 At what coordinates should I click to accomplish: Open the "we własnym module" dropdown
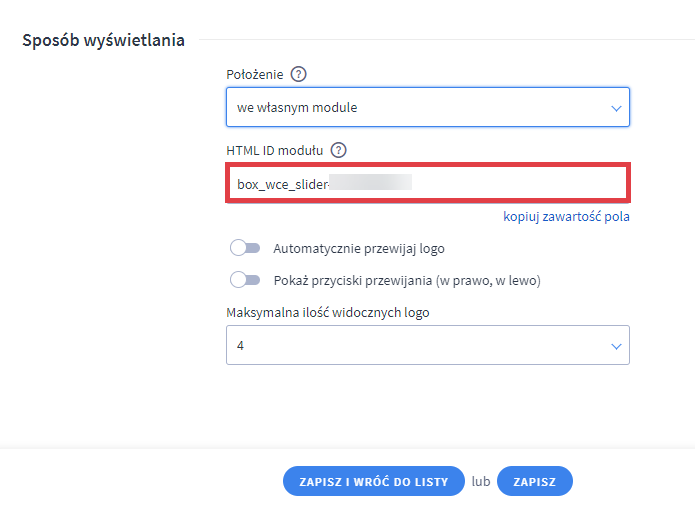(x=427, y=108)
